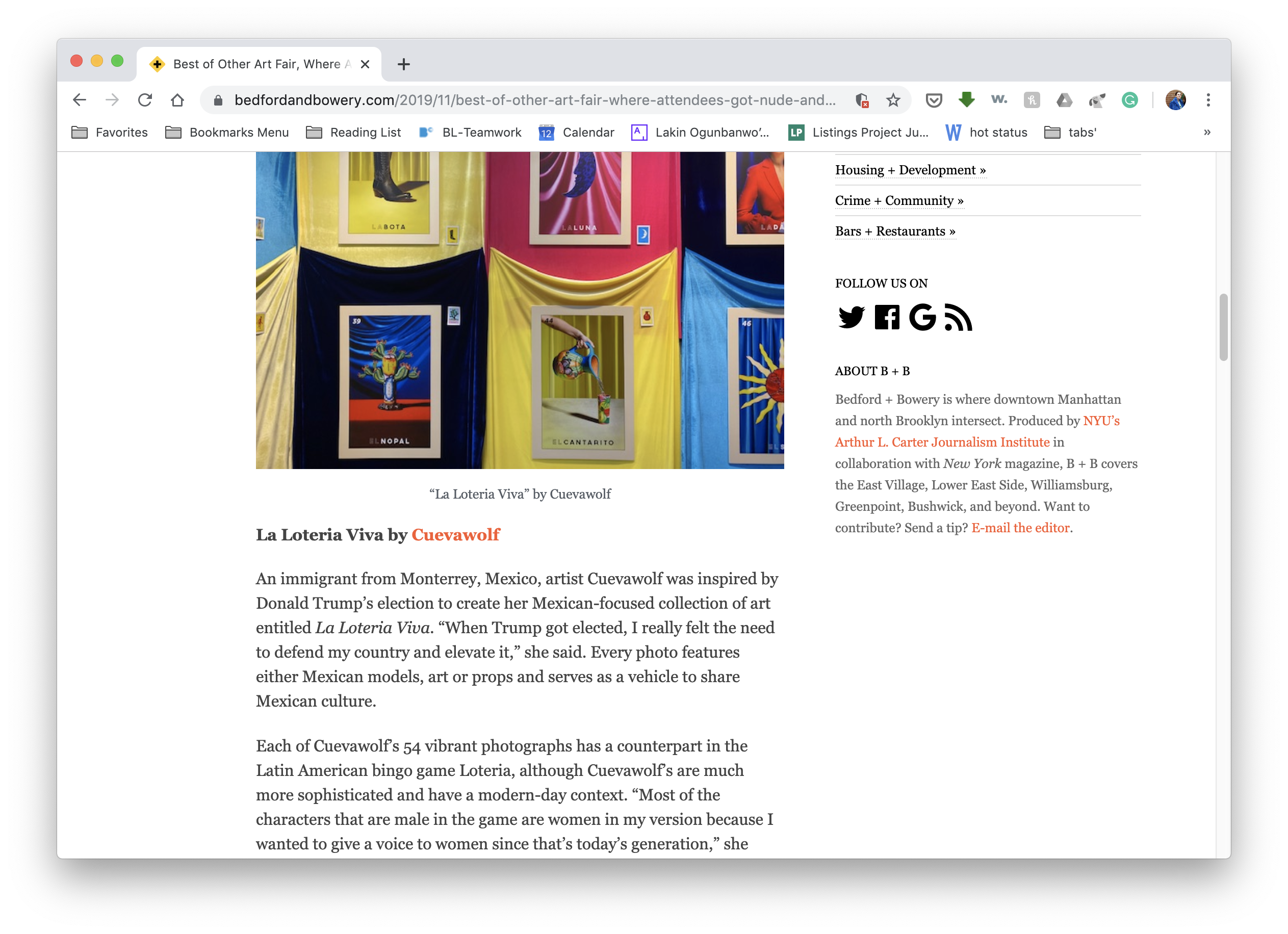The width and height of the screenshot is (1288, 934).
Task: Visit NYU's Arthur L. Carter Journalism Institute
Action: pyautogui.click(x=977, y=431)
